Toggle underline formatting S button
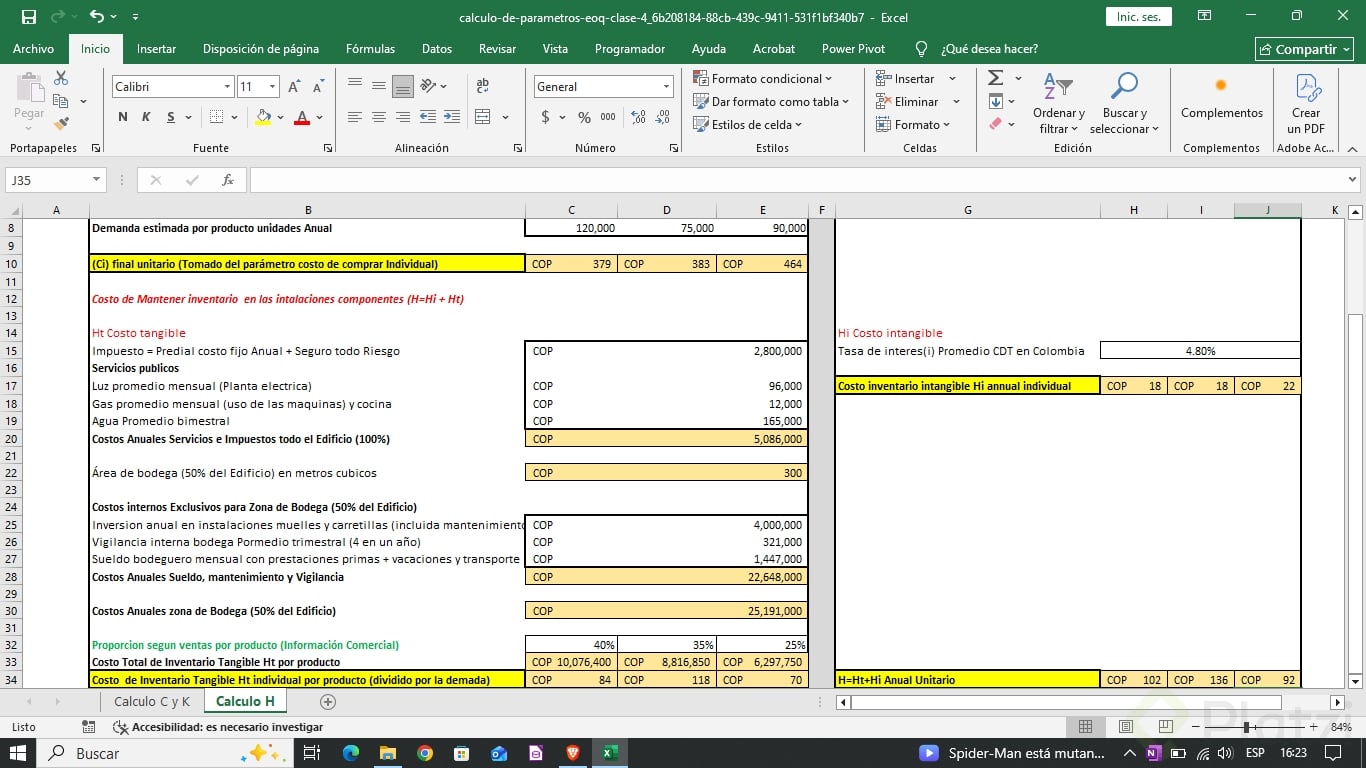This screenshot has width=1366, height=768. tap(171, 117)
